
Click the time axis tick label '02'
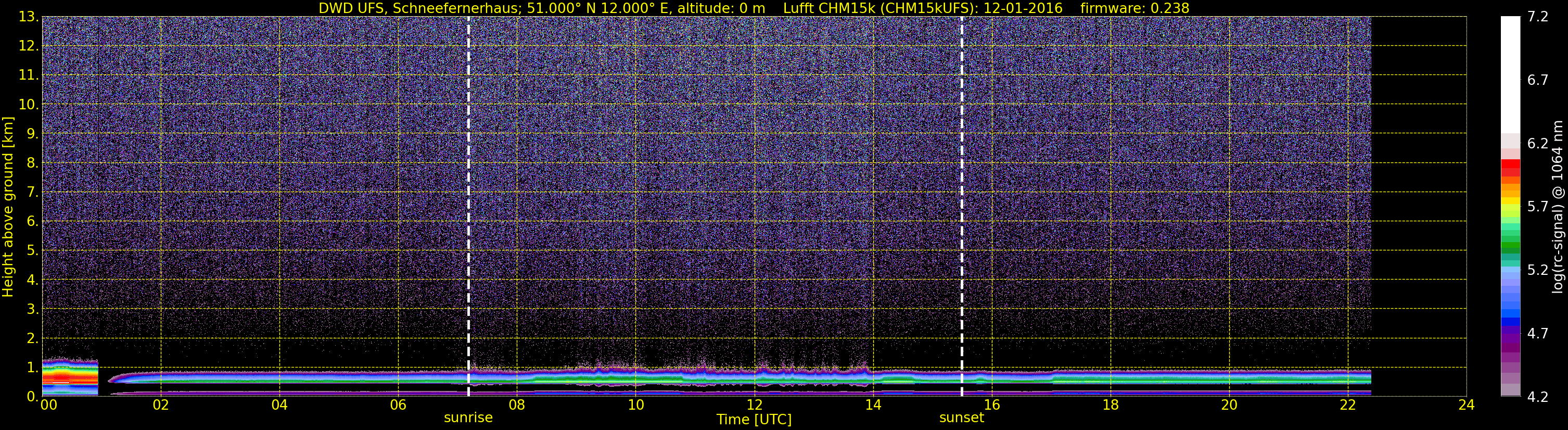[x=161, y=406]
